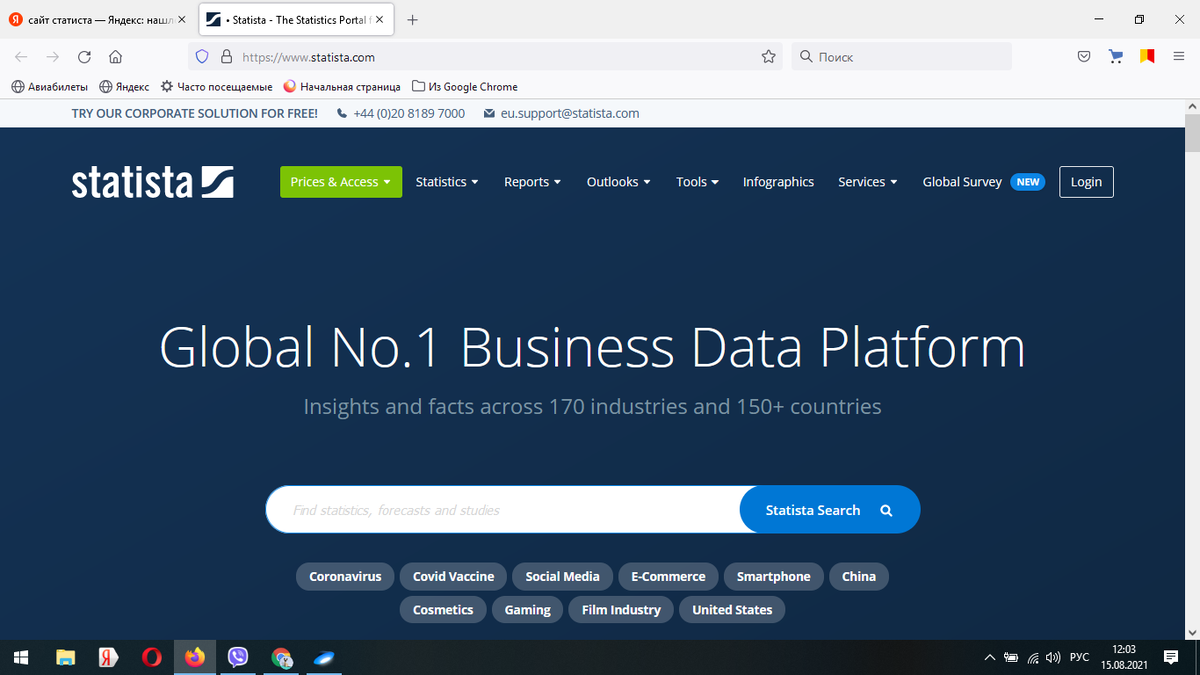Expand the Outlooks menu
1200x675 pixels.
click(x=618, y=182)
